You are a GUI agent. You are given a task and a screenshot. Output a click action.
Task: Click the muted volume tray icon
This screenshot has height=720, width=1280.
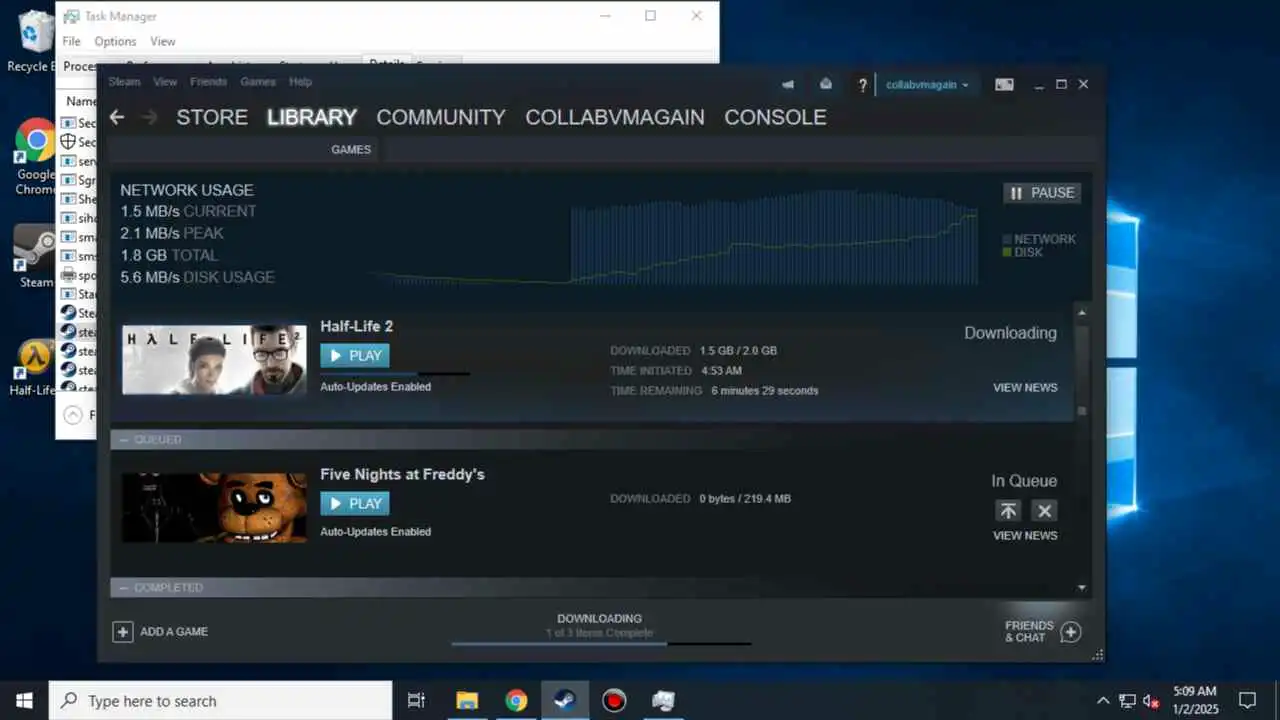[x=1151, y=701]
